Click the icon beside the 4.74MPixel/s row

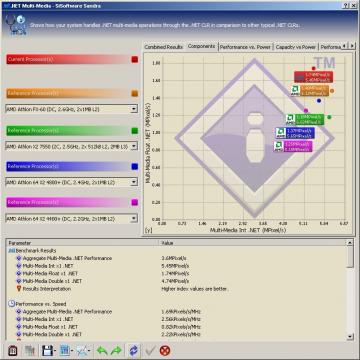[19, 281]
